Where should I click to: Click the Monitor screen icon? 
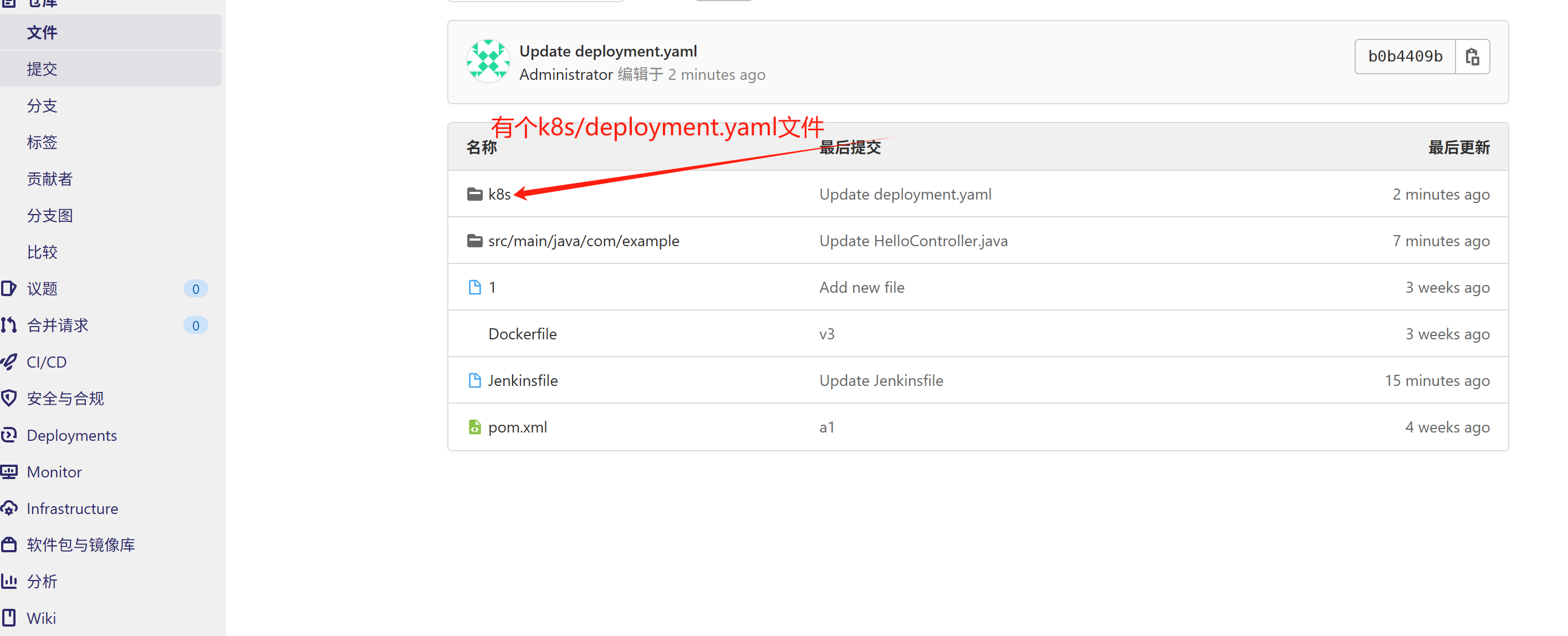coord(9,471)
